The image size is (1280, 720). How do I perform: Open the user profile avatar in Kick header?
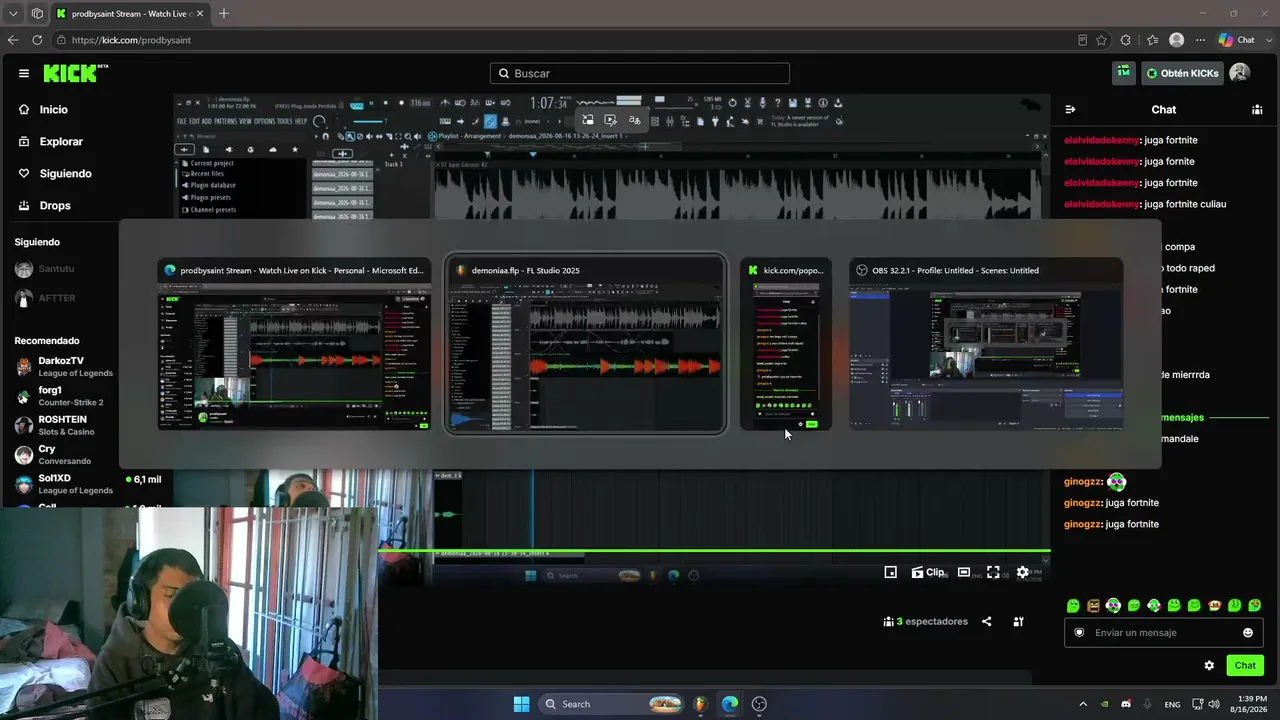coord(1240,73)
